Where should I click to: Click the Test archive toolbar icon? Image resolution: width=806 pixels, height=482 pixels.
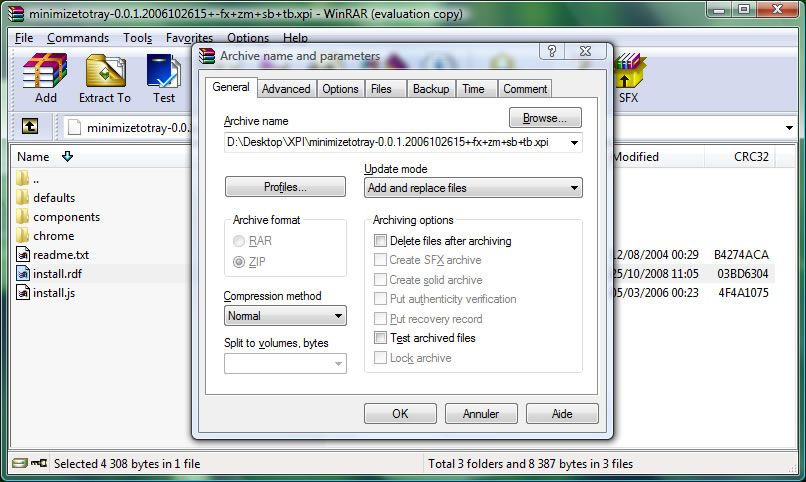click(163, 70)
